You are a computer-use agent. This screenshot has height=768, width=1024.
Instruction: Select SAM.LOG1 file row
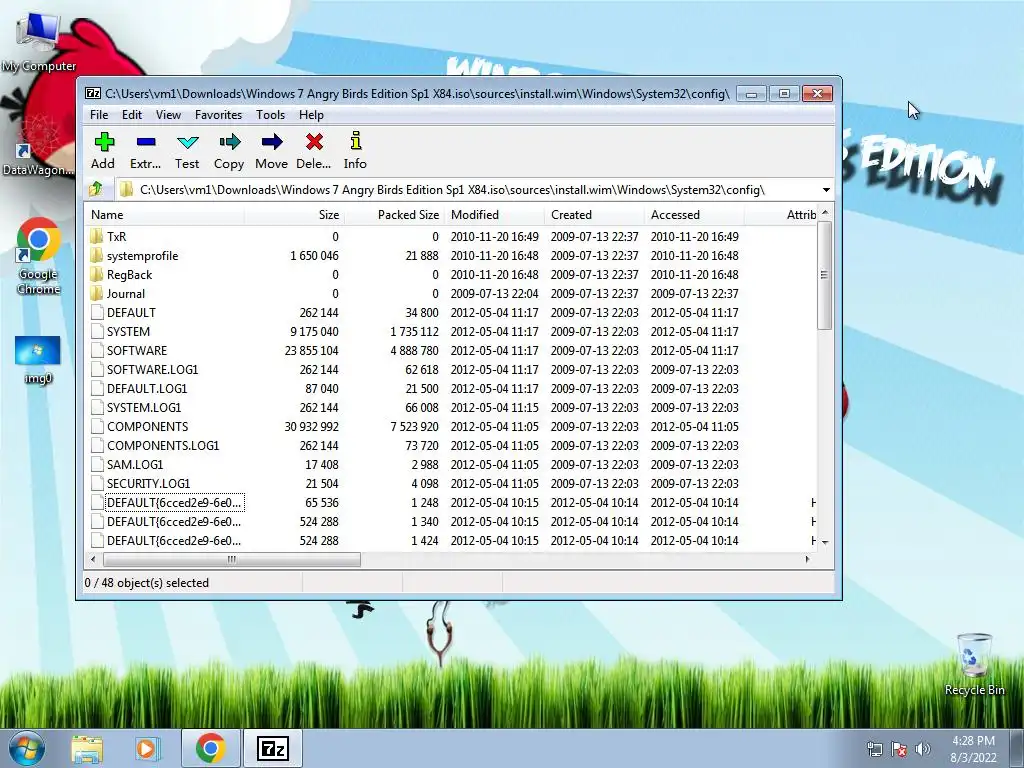451,464
